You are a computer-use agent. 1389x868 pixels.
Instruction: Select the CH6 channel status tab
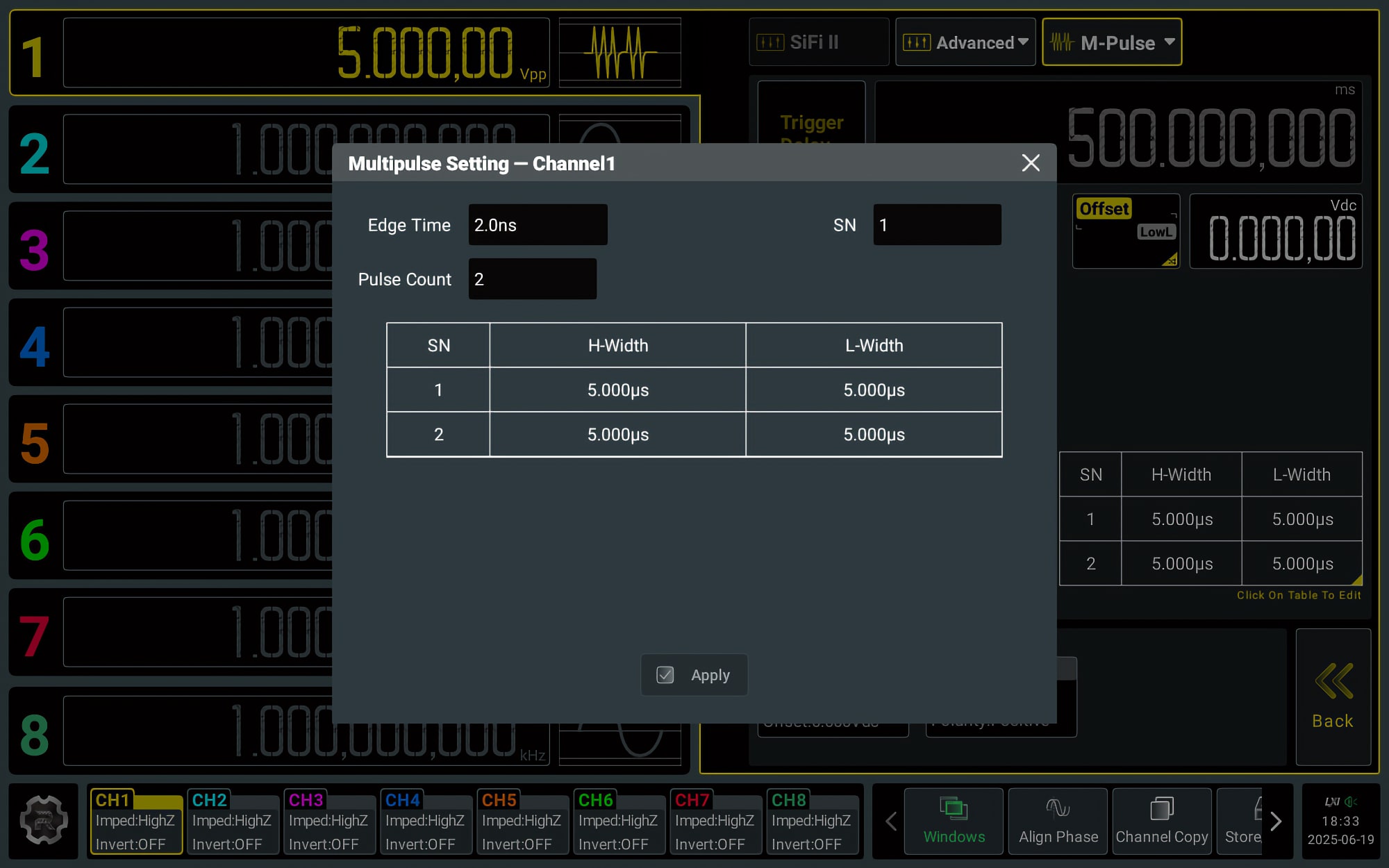619,821
